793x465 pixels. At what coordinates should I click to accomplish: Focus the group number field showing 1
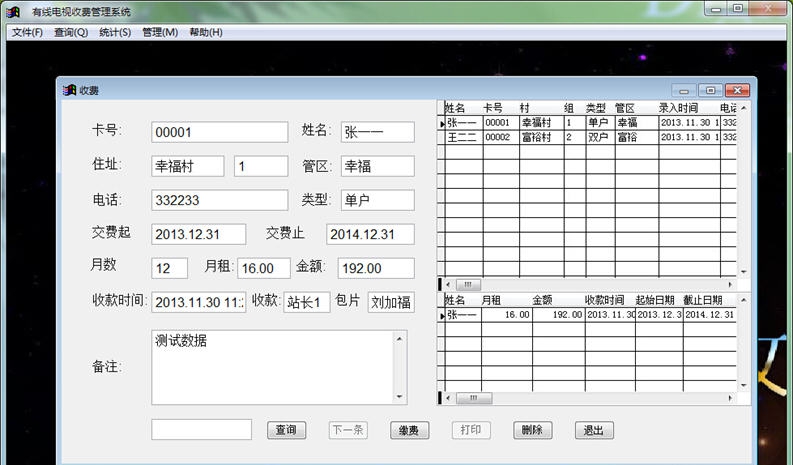pos(261,166)
